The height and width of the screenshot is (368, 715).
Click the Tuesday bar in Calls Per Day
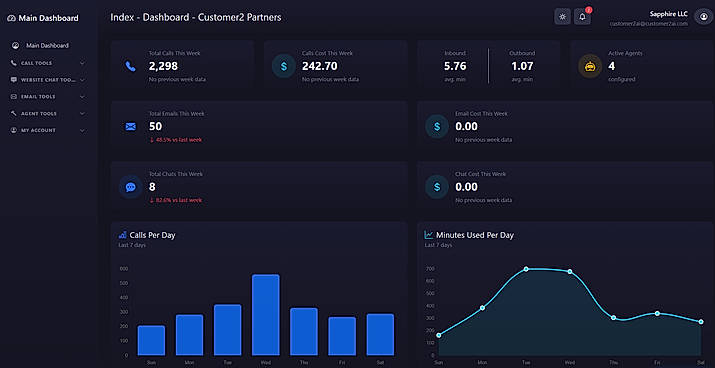pyautogui.click(x=228, y=330)
